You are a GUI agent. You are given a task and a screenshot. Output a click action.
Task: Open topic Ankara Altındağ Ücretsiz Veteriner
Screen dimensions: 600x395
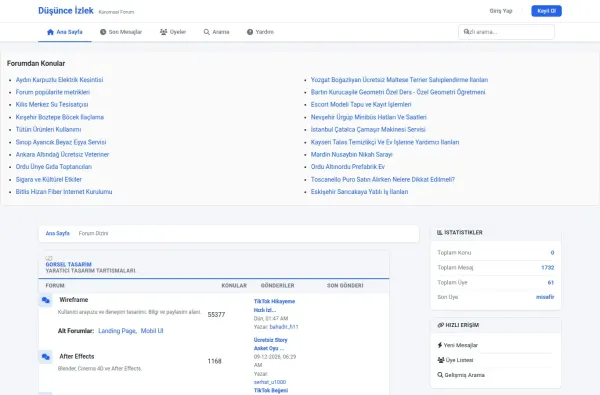pos(62,154)
